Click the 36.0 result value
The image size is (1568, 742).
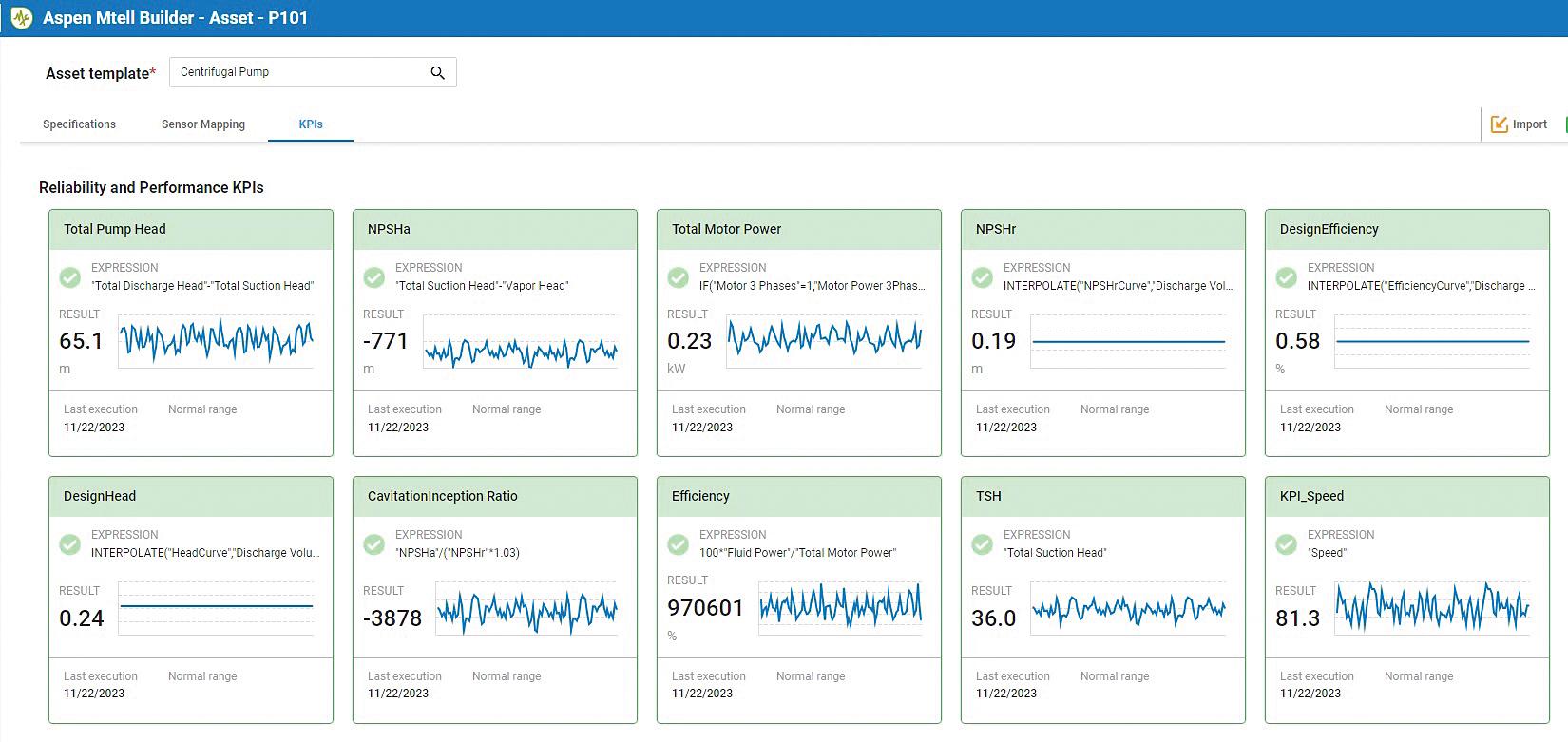point(994,618)
